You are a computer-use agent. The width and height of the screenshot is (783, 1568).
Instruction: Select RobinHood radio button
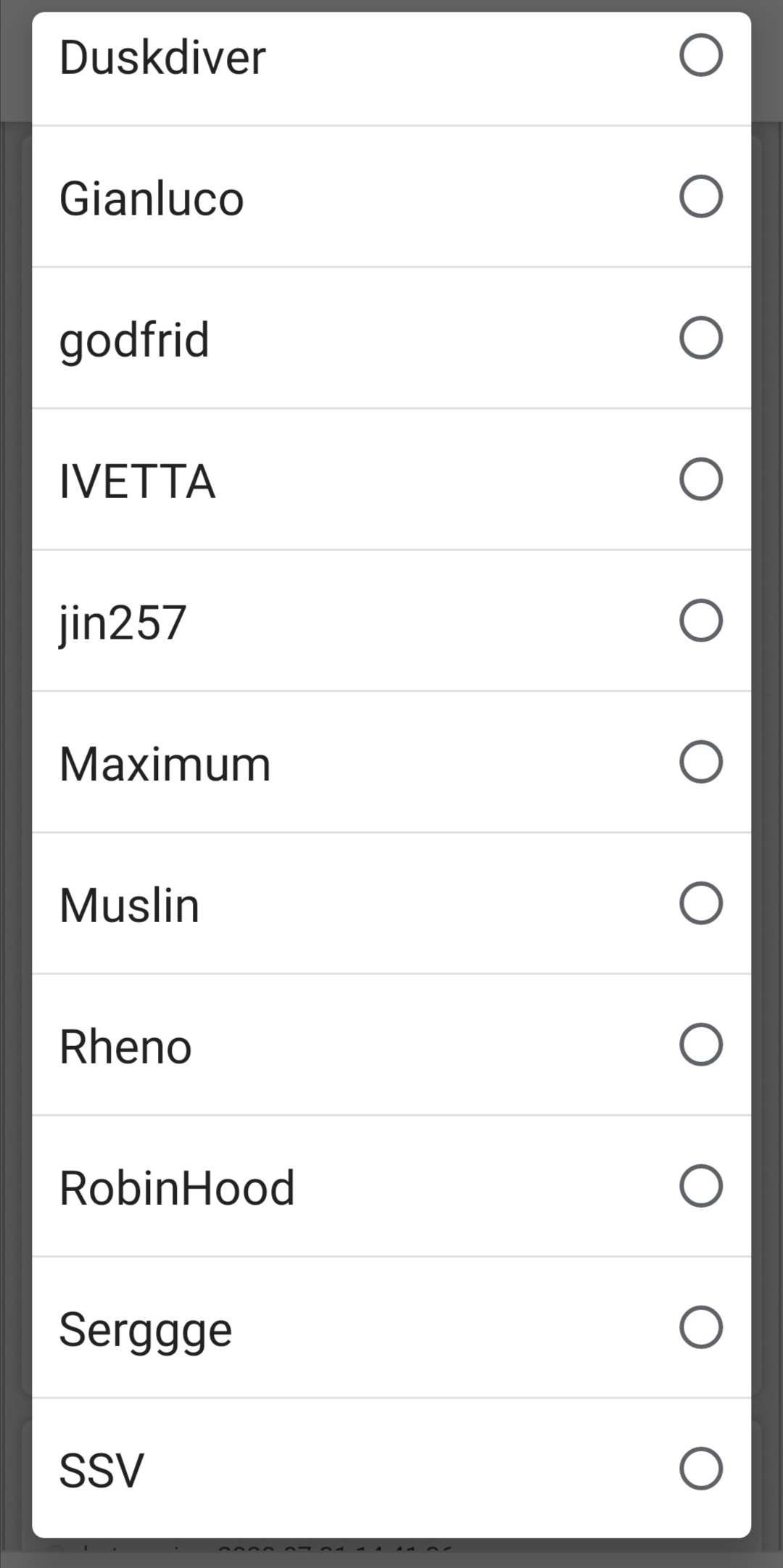[x=700, y=1186]
